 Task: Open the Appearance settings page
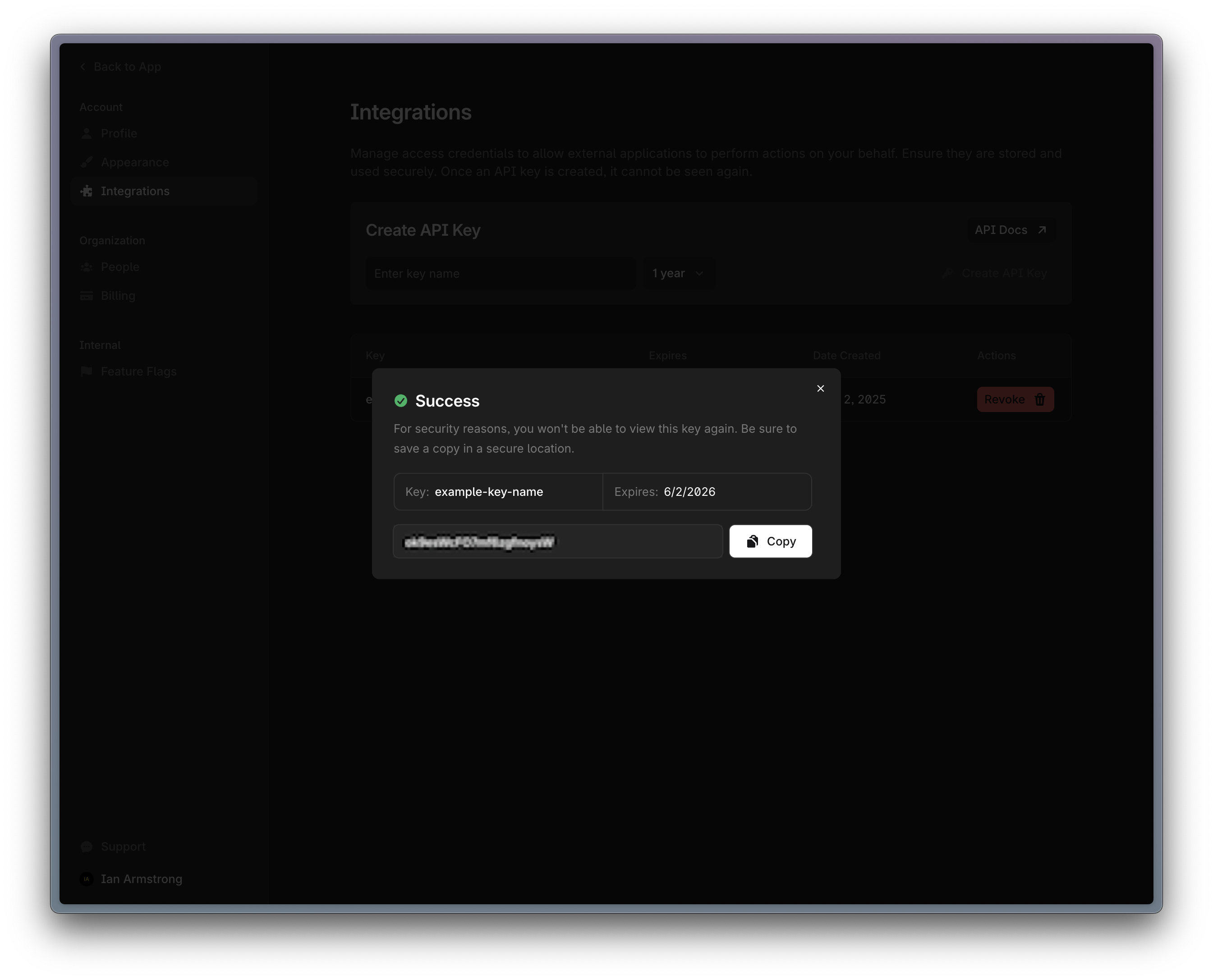pos(164,162)
